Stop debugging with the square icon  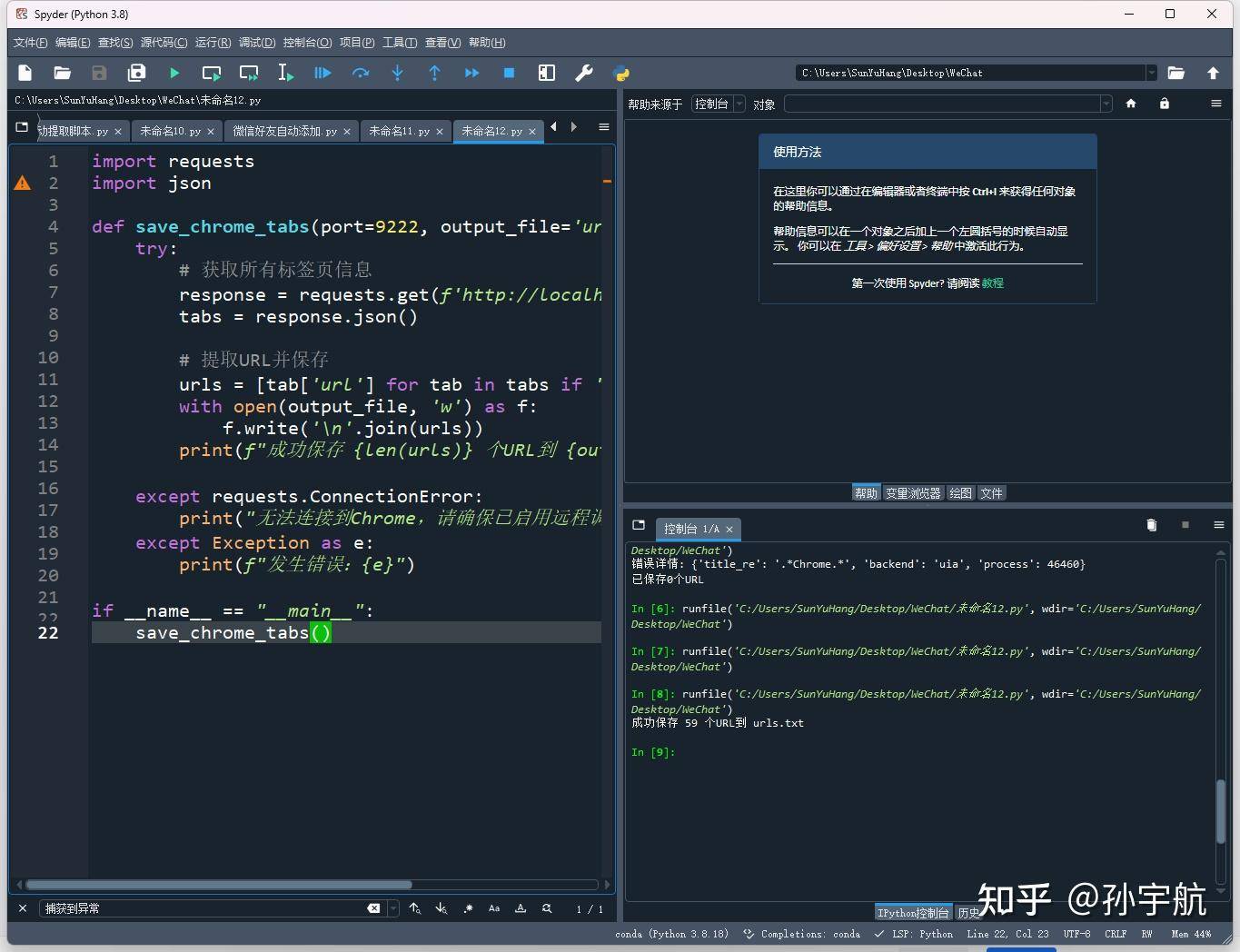tap(509, 73)
